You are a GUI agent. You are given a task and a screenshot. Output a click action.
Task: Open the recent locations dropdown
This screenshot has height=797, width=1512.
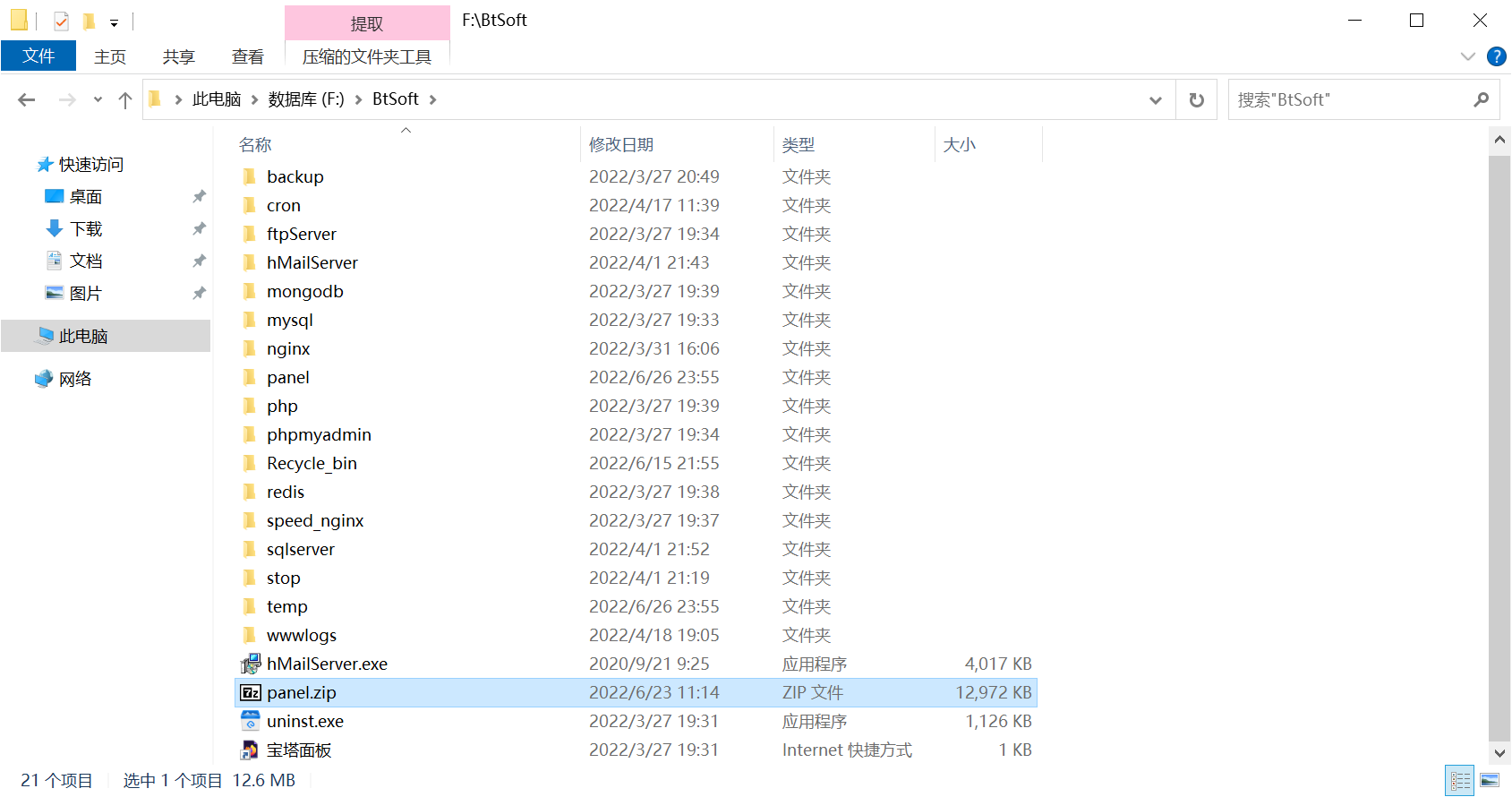(98, 99)
